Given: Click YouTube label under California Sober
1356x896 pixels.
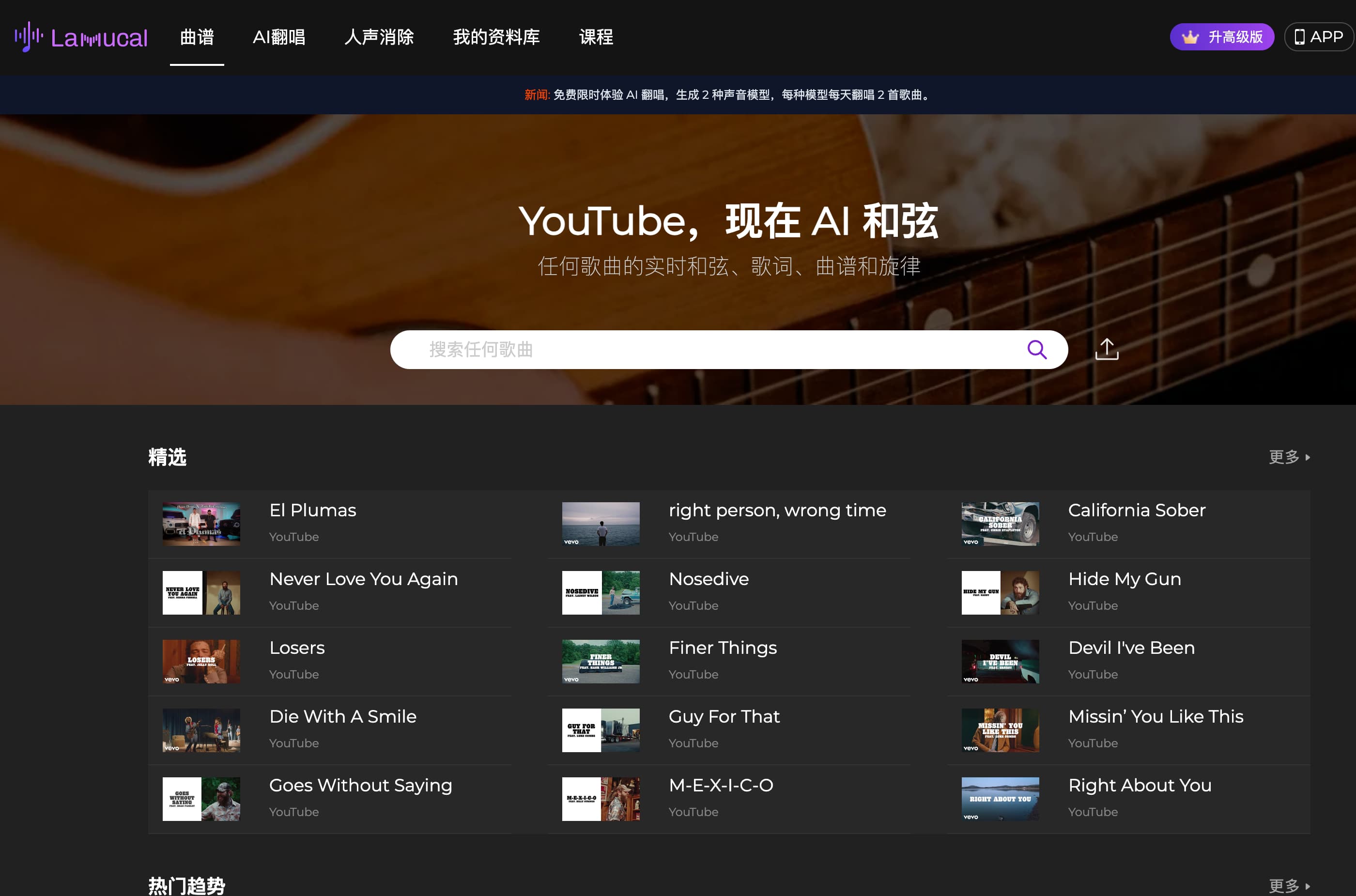Looking at the screenshot, I should coord(1093,537).
